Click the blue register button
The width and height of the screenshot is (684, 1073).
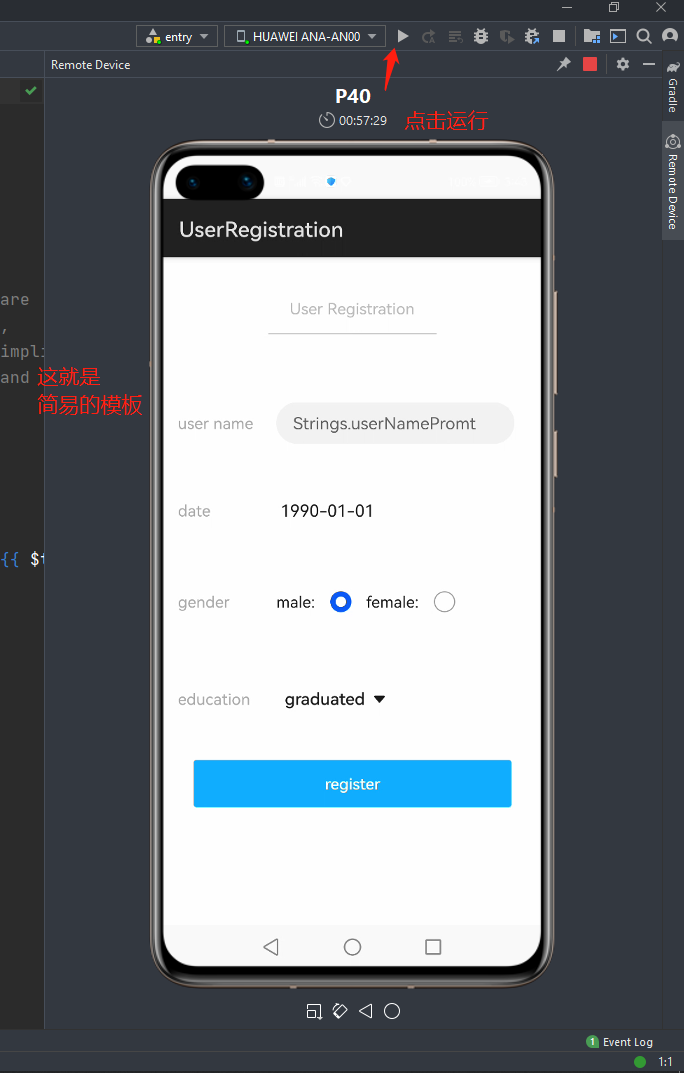tap(352, 784)
